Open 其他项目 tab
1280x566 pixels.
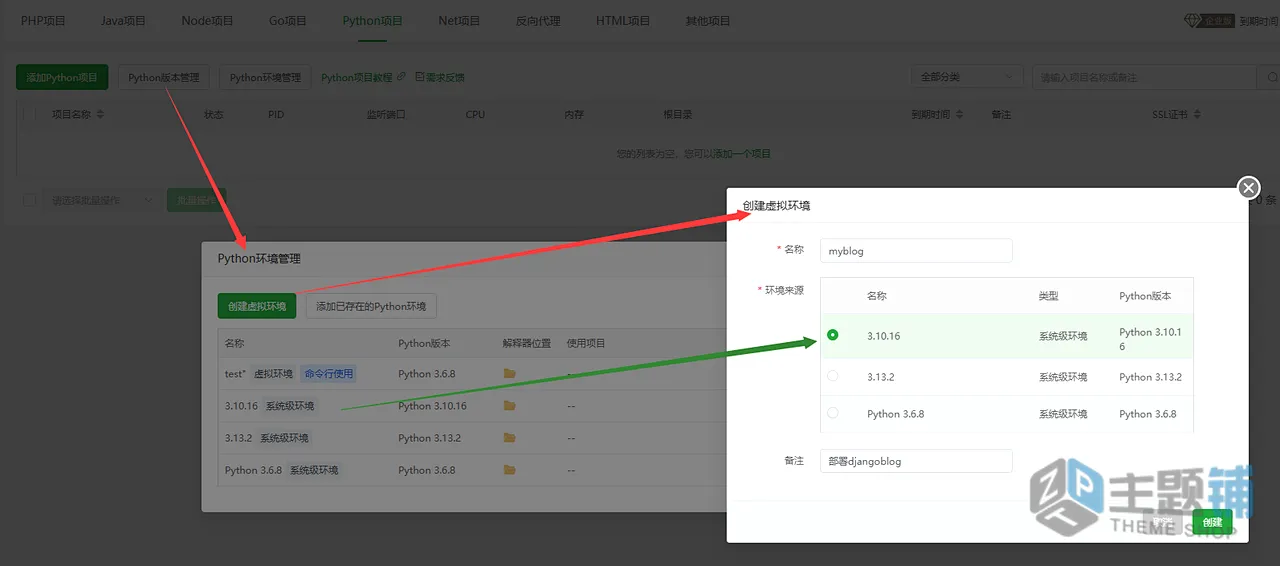tap(708, 21)
